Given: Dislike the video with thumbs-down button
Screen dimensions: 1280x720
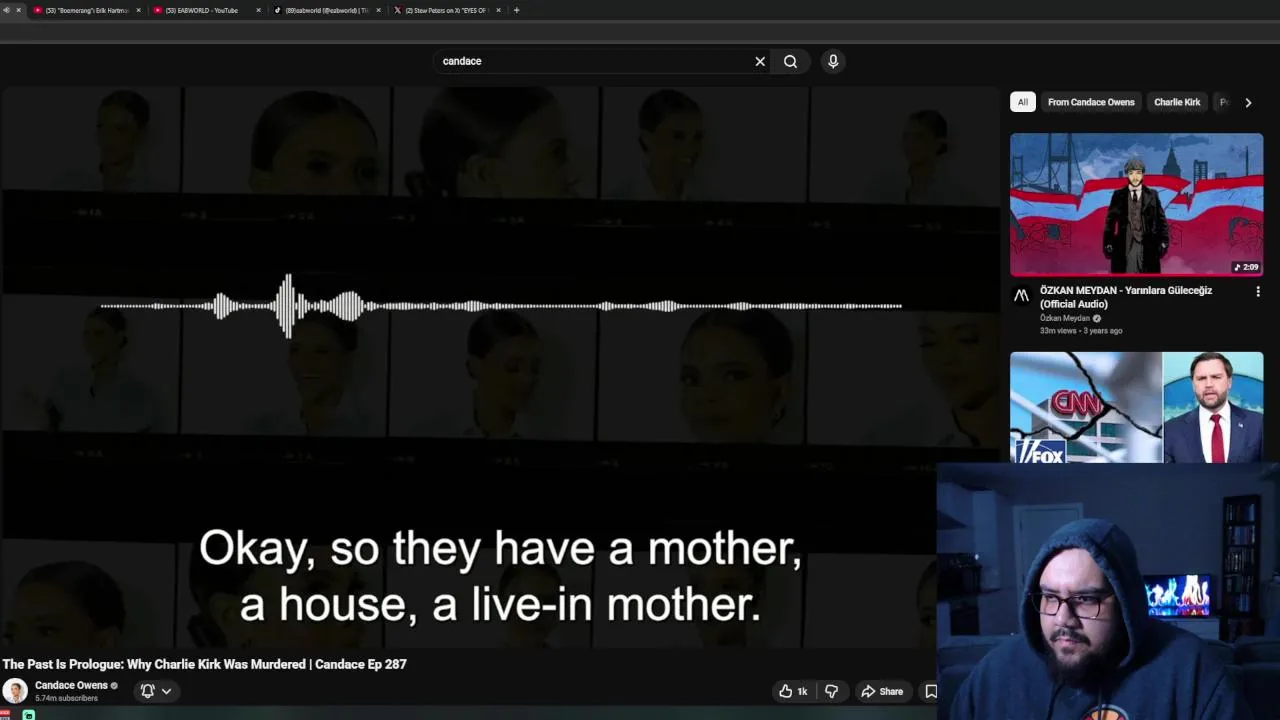Looking at the screenshot, I should pos(831,691).
